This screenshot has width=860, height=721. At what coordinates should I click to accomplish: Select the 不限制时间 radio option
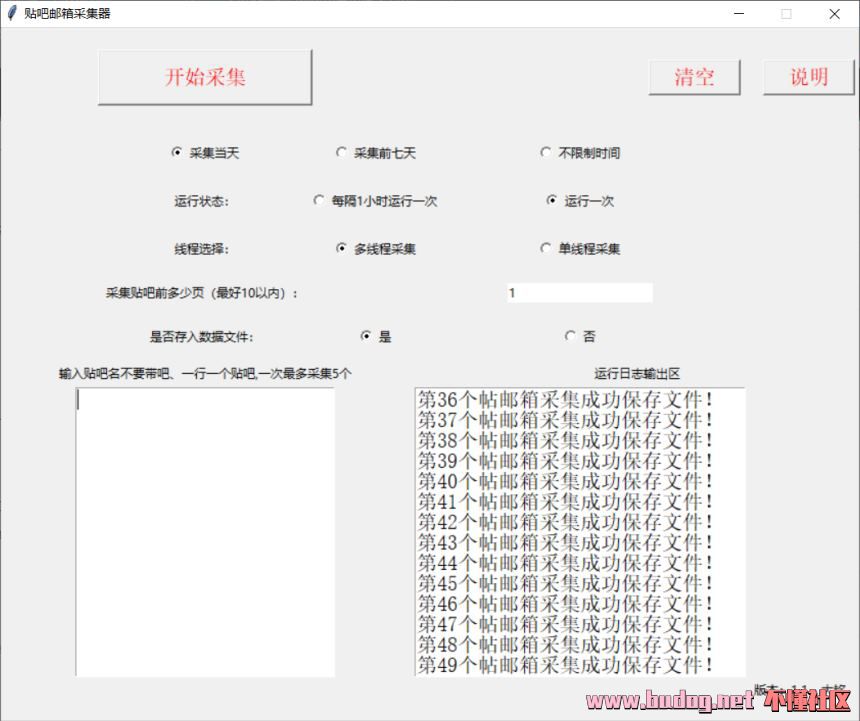(546, 153)
